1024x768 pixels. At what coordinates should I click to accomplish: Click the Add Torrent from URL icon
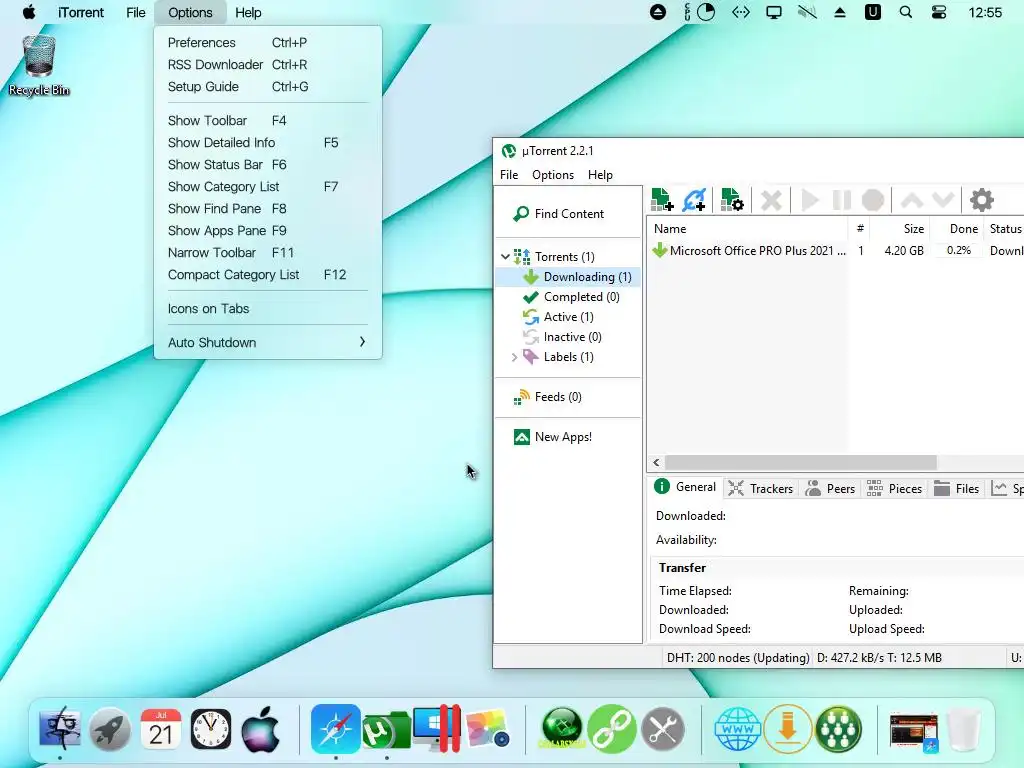(694, 200)
